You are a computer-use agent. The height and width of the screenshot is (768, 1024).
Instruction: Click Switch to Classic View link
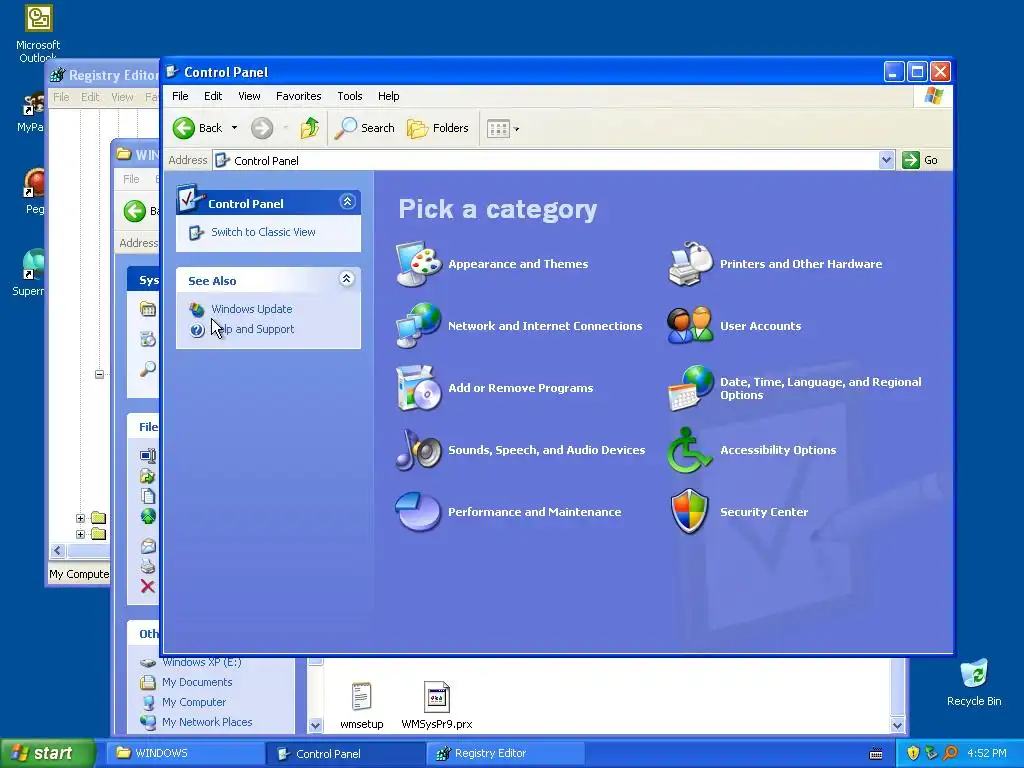263,232
